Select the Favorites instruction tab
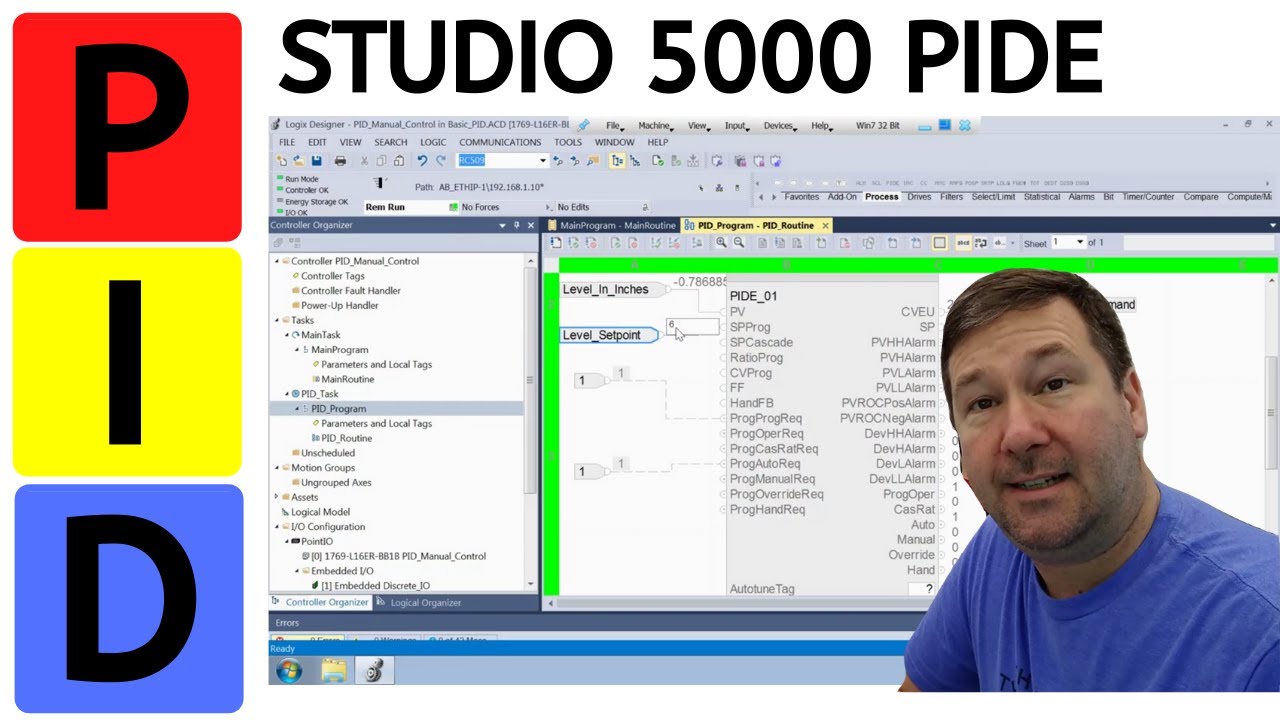 pyautogui.click(x=802, y=197)
